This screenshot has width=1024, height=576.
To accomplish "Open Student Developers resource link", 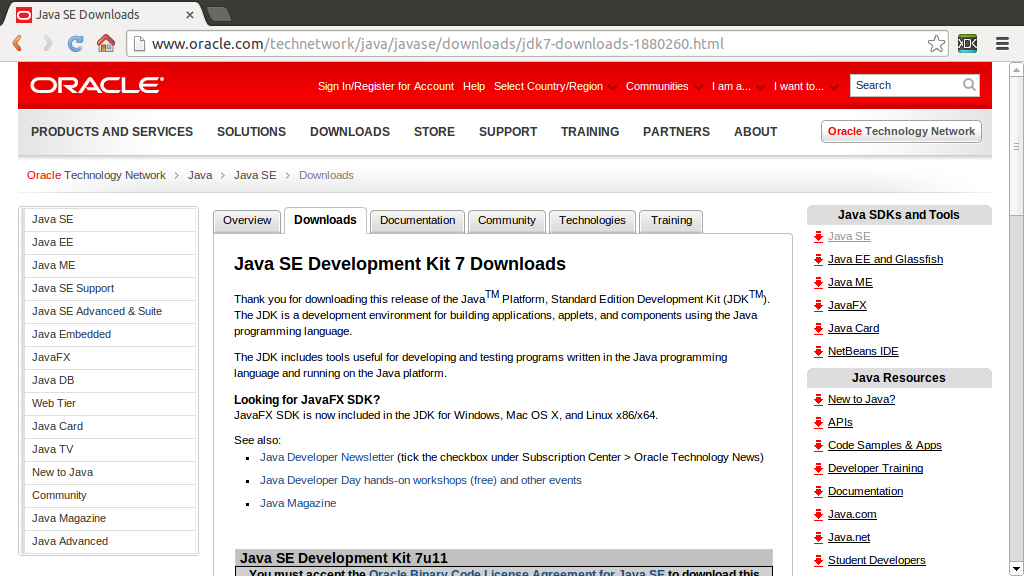I will point(876,560).
